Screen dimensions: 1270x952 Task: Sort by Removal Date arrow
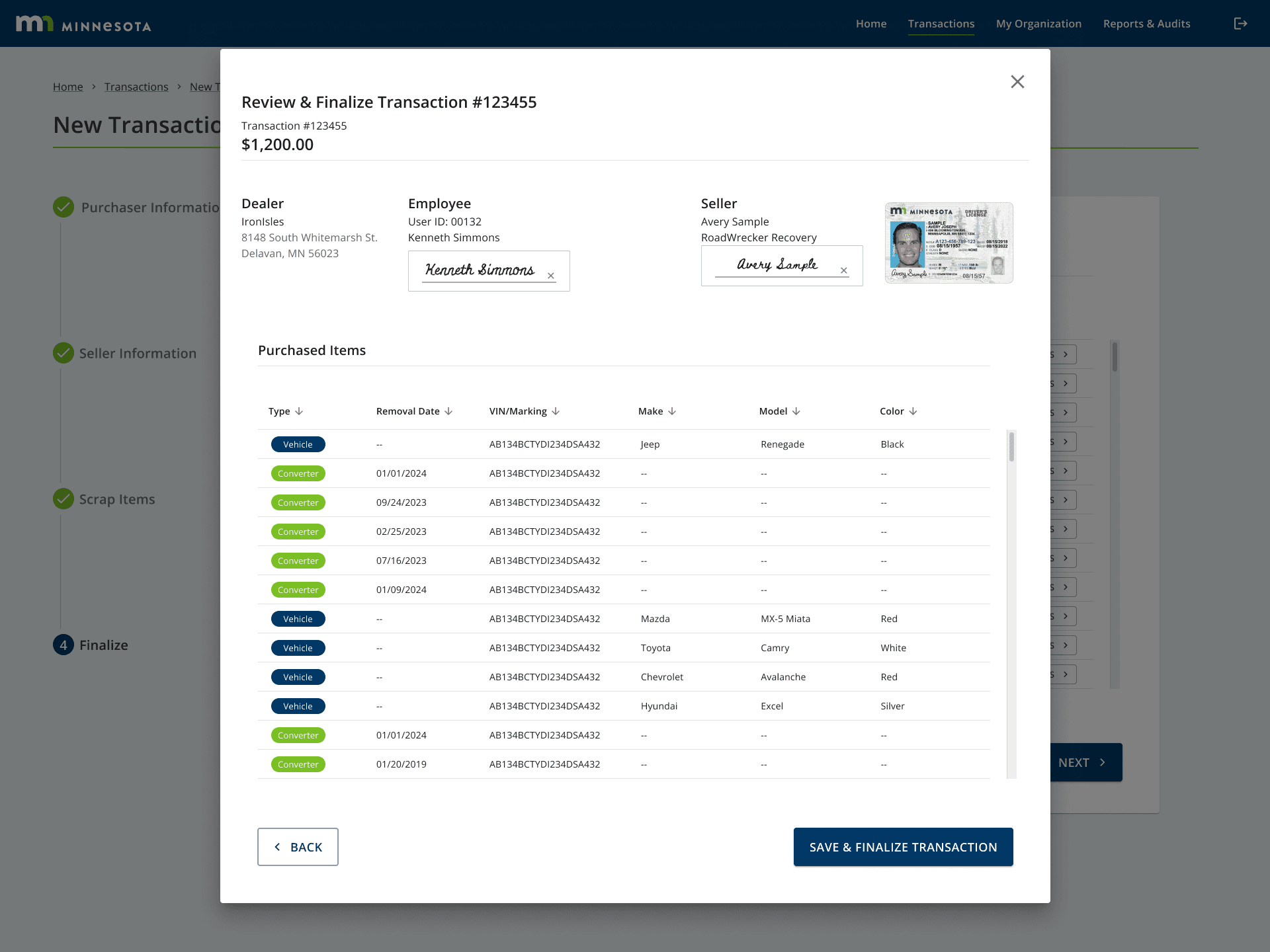[448, 411]
